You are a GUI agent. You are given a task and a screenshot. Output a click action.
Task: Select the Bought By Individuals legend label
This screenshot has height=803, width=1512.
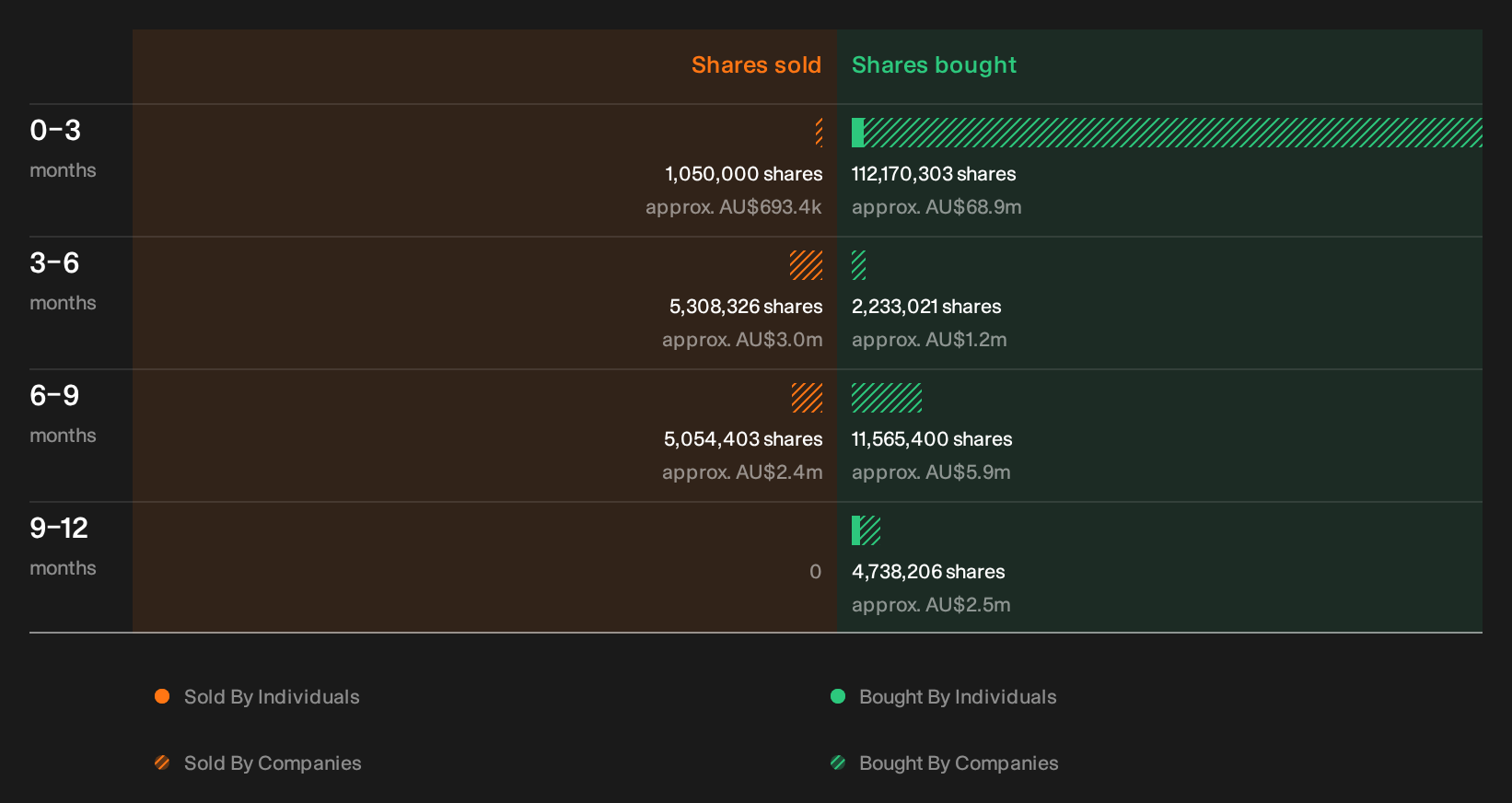pyautogui.click(x=958, y=697)
